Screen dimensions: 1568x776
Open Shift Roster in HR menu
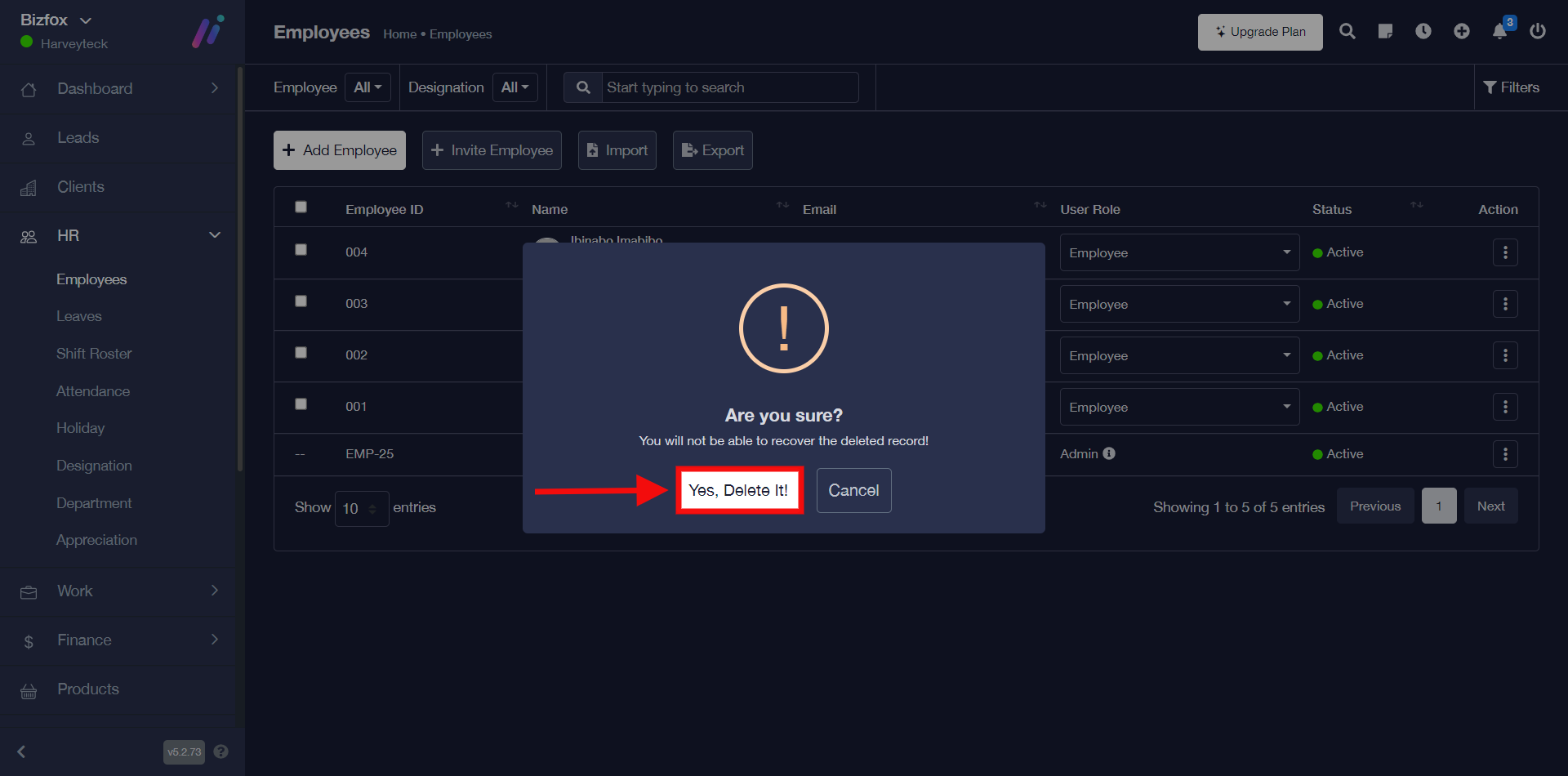pos(94,354)
